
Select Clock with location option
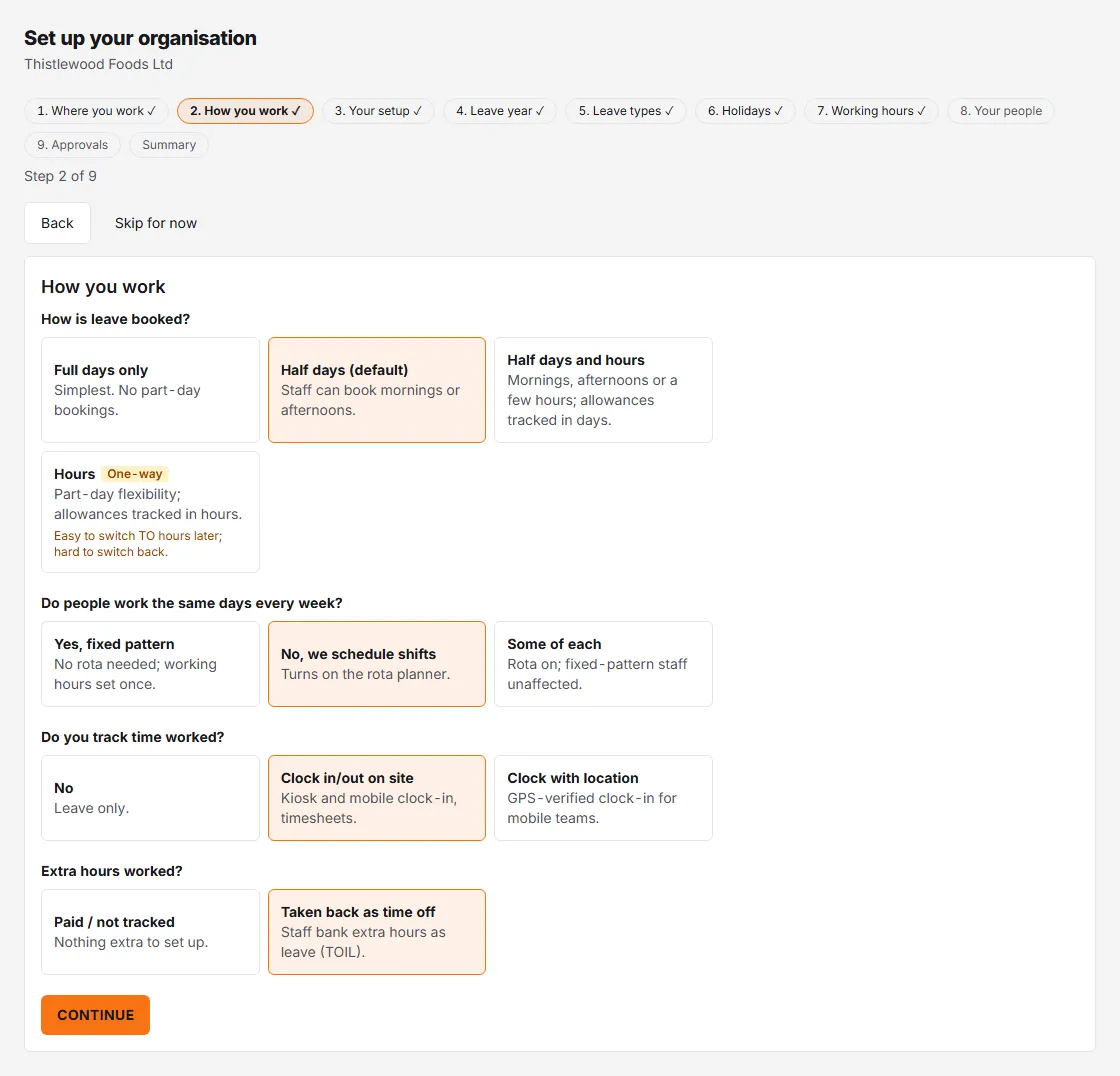(604, 798)
